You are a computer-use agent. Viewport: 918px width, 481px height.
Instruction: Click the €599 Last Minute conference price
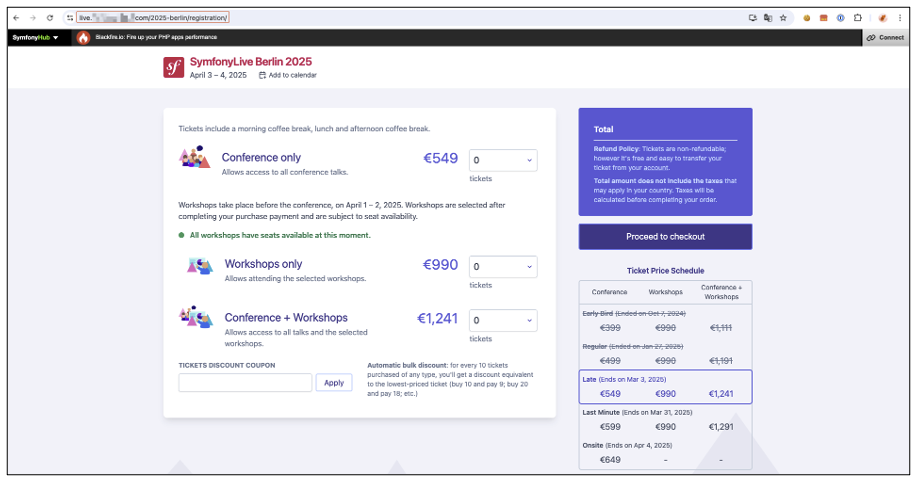coord(610,427)
